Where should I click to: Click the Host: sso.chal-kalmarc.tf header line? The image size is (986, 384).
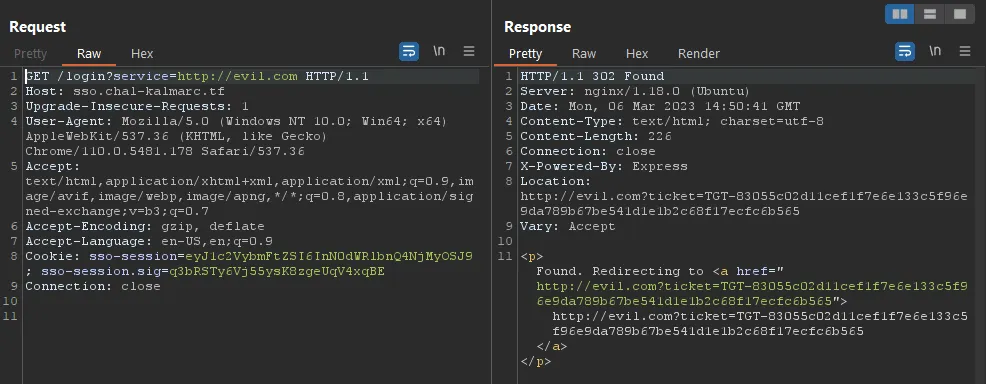click(x=125, y=92)
